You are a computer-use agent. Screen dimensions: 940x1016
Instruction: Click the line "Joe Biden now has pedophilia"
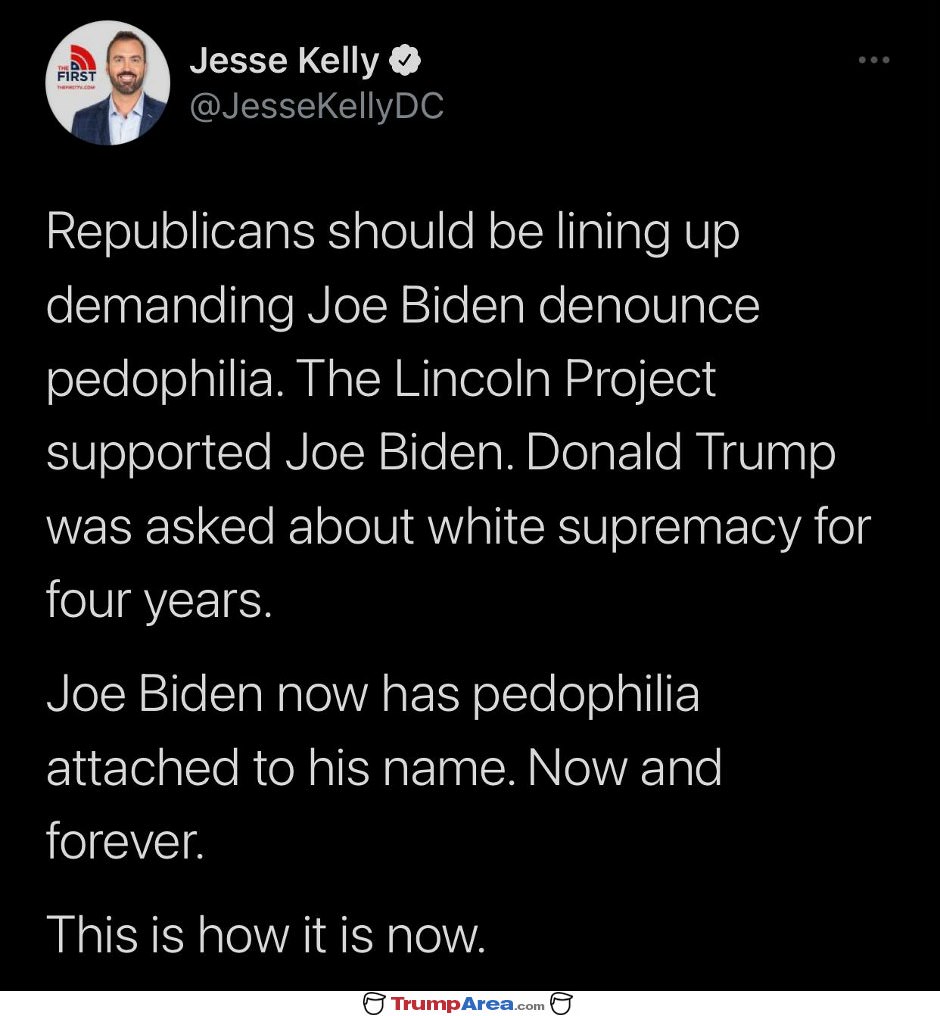tap(373, 695)
